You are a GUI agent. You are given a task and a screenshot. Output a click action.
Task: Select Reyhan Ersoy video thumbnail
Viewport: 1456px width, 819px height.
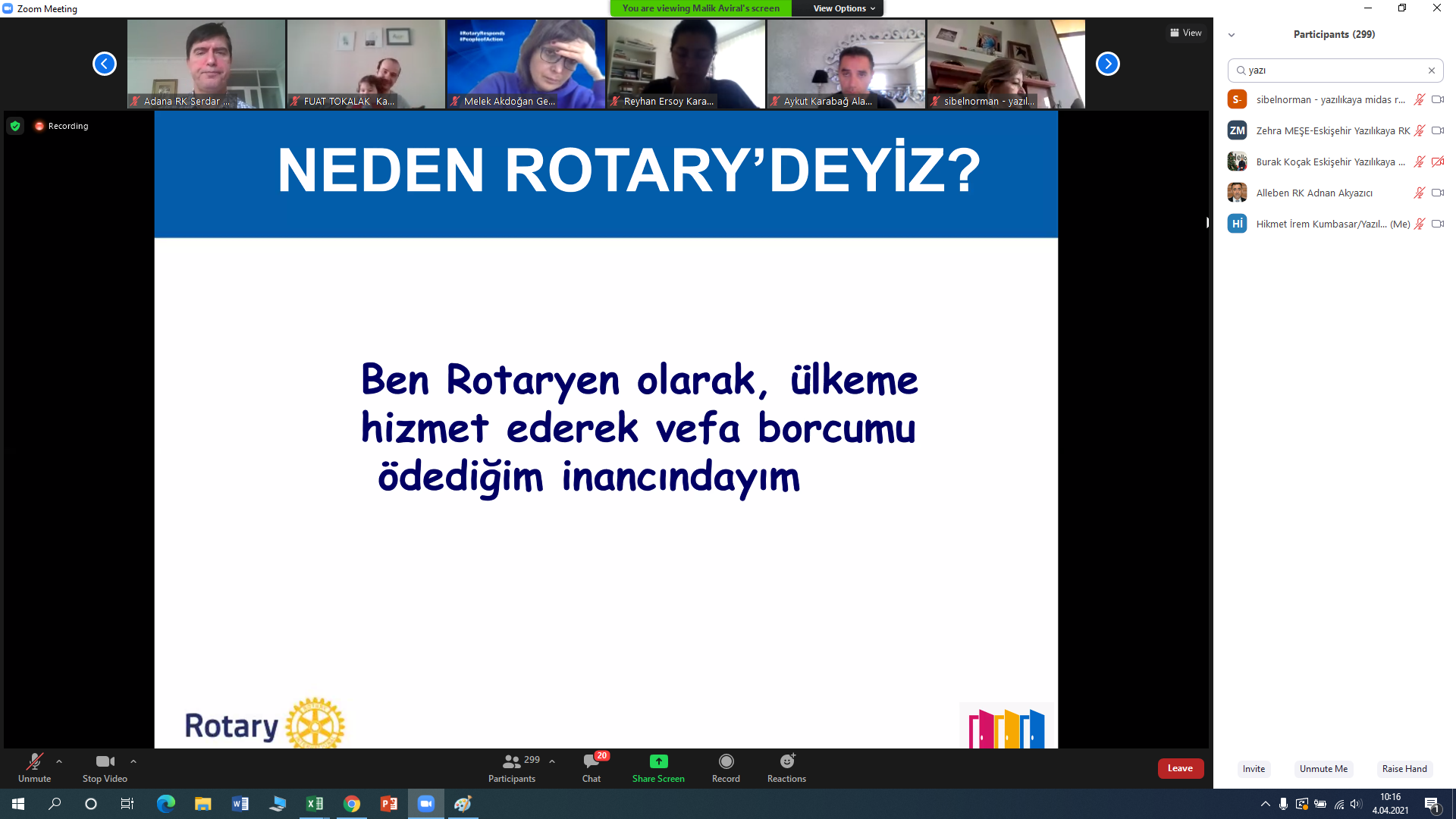pyautogui.click(x=686, y=64)
